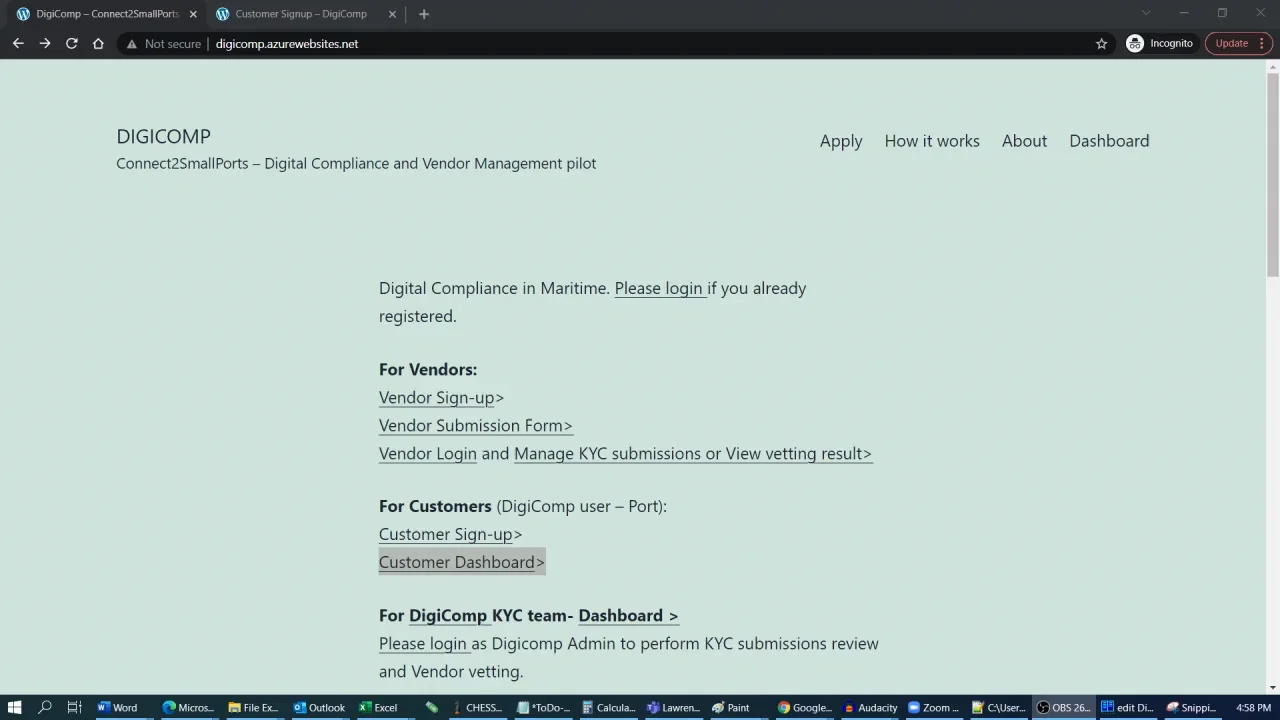Reload the page with refresh icon

click(72, 43)
